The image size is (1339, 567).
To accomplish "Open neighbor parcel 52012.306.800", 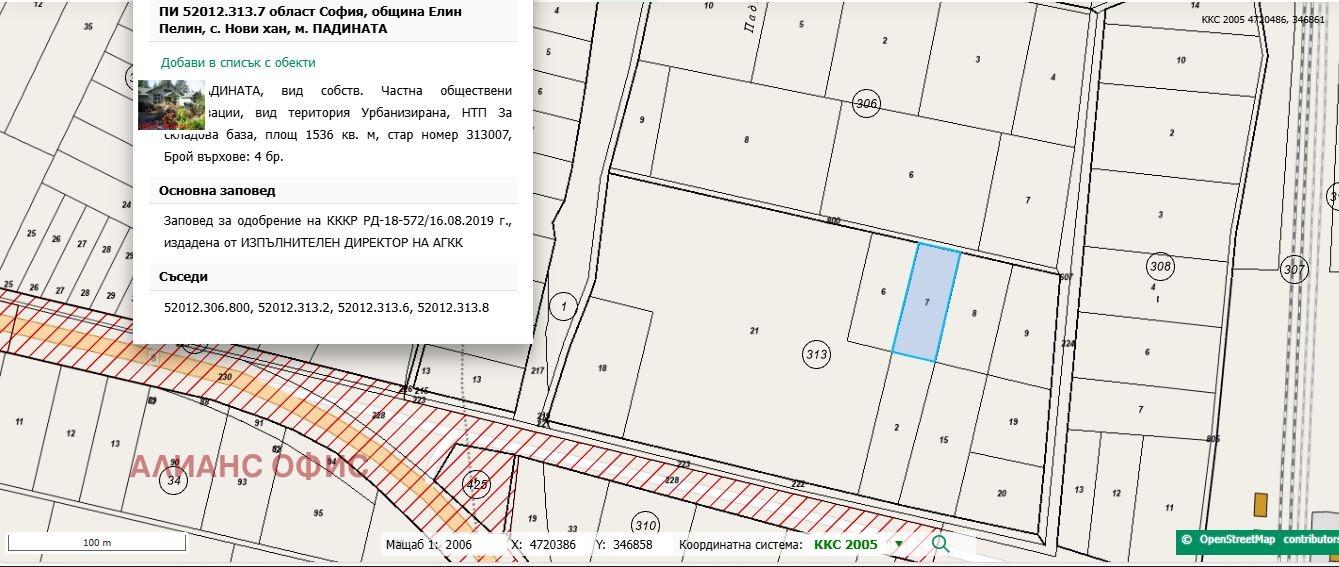I will 208,308.
